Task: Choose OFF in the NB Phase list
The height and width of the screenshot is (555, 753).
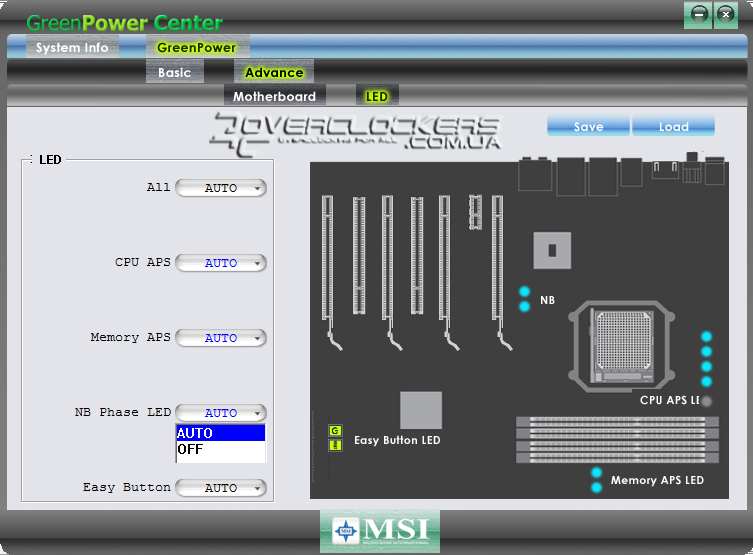Action: coord(221,449)
